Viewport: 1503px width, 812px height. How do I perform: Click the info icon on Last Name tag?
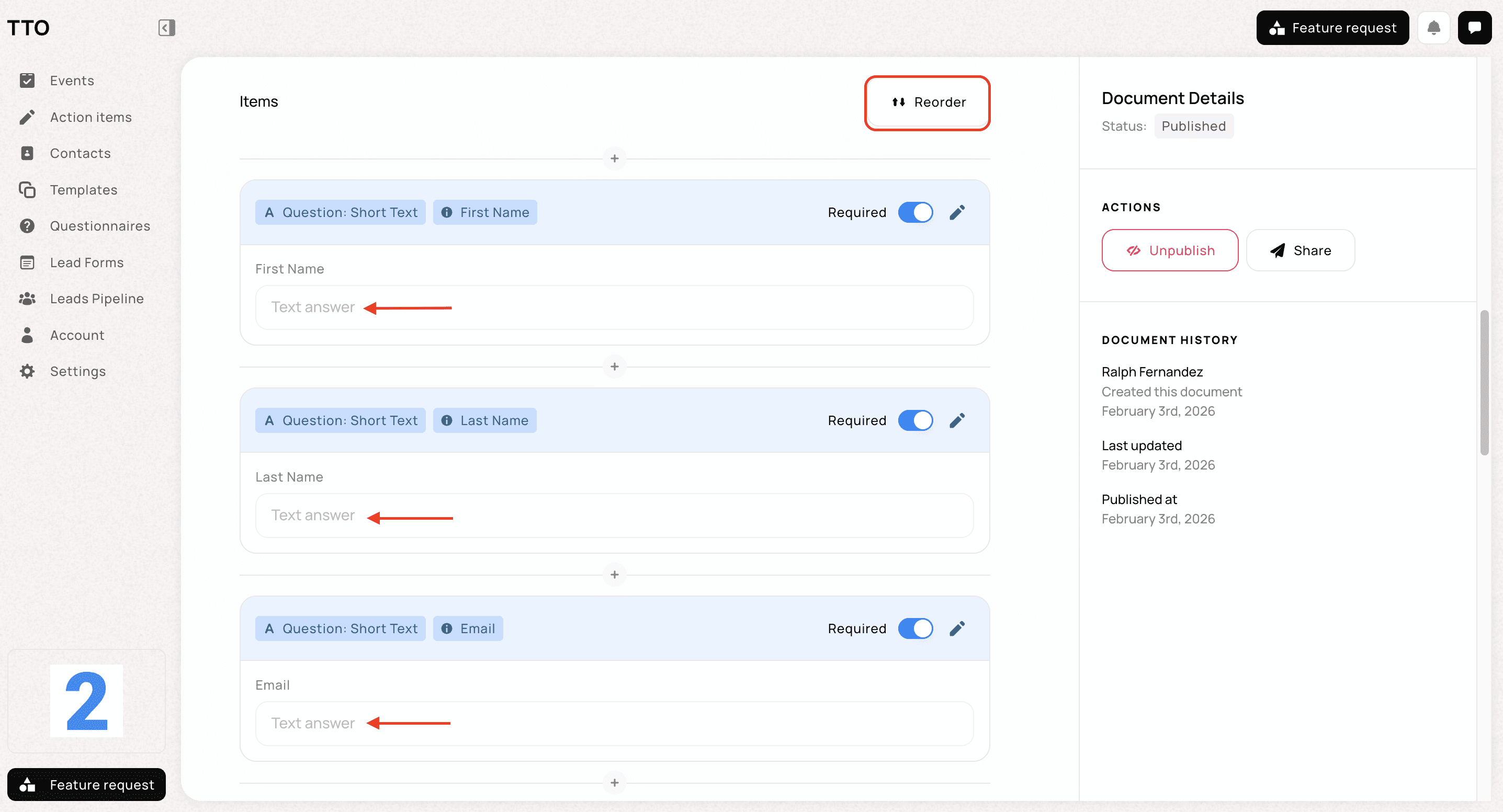(x=446, y=420)
